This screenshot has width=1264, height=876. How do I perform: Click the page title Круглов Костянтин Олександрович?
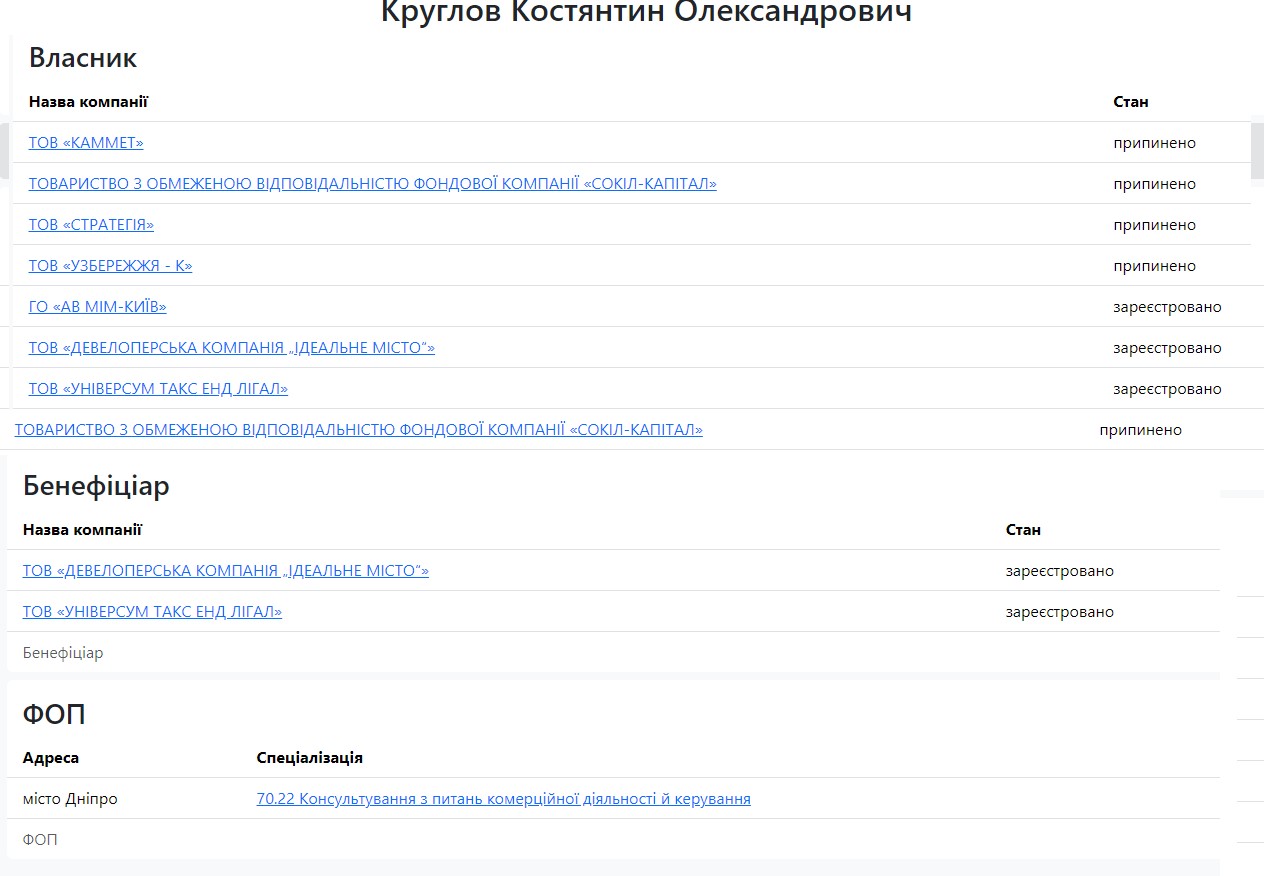point(646,13)
